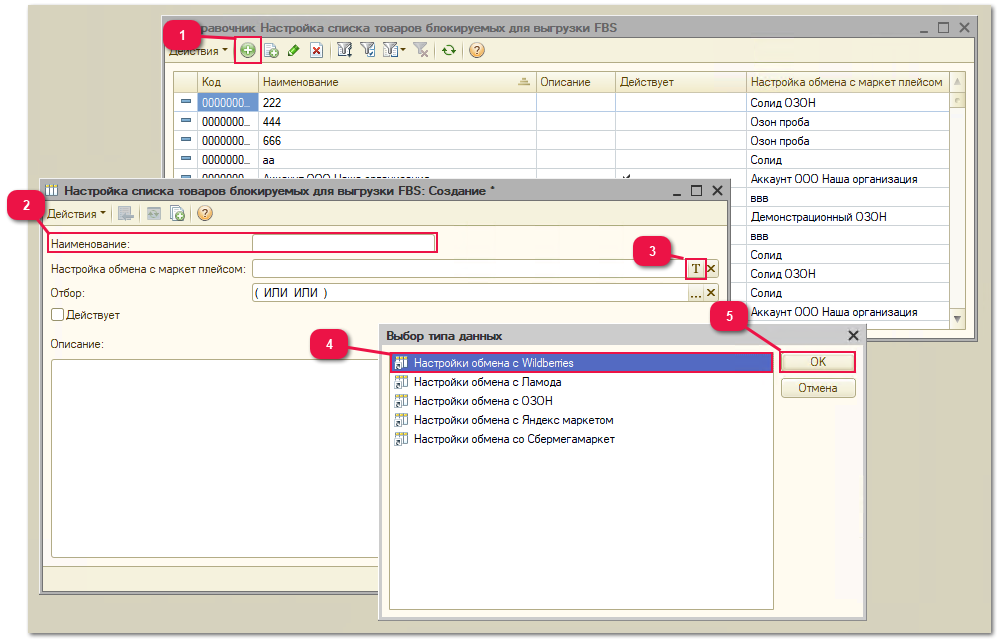
Task: Maximize the directory list window
Action: [x=944, y=27]
